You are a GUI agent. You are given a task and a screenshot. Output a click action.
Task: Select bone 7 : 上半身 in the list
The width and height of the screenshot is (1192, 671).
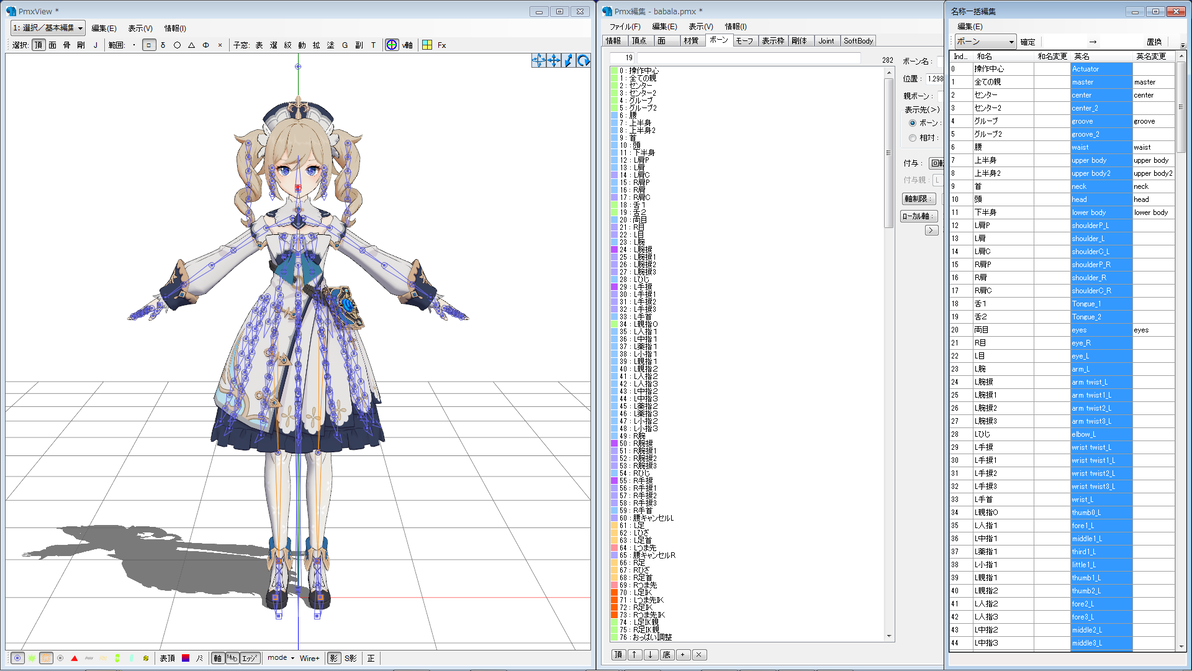pos(747,123)
